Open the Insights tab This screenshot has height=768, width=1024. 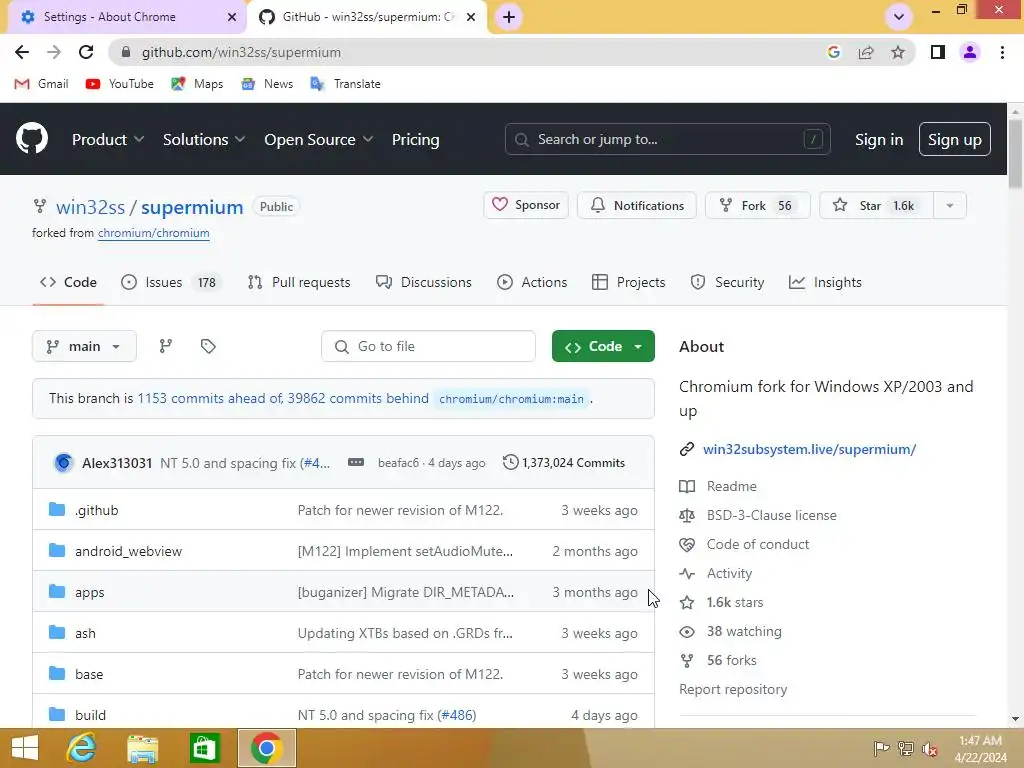coord(825,282)
